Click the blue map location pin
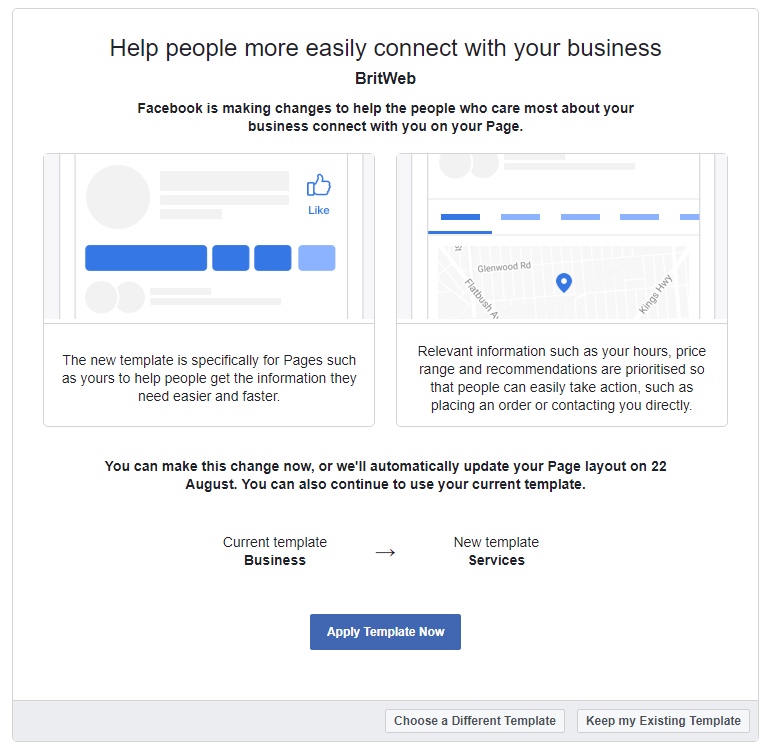Viewport: 771px width, 751px height. pyautogui.click(x=563, y=283)
